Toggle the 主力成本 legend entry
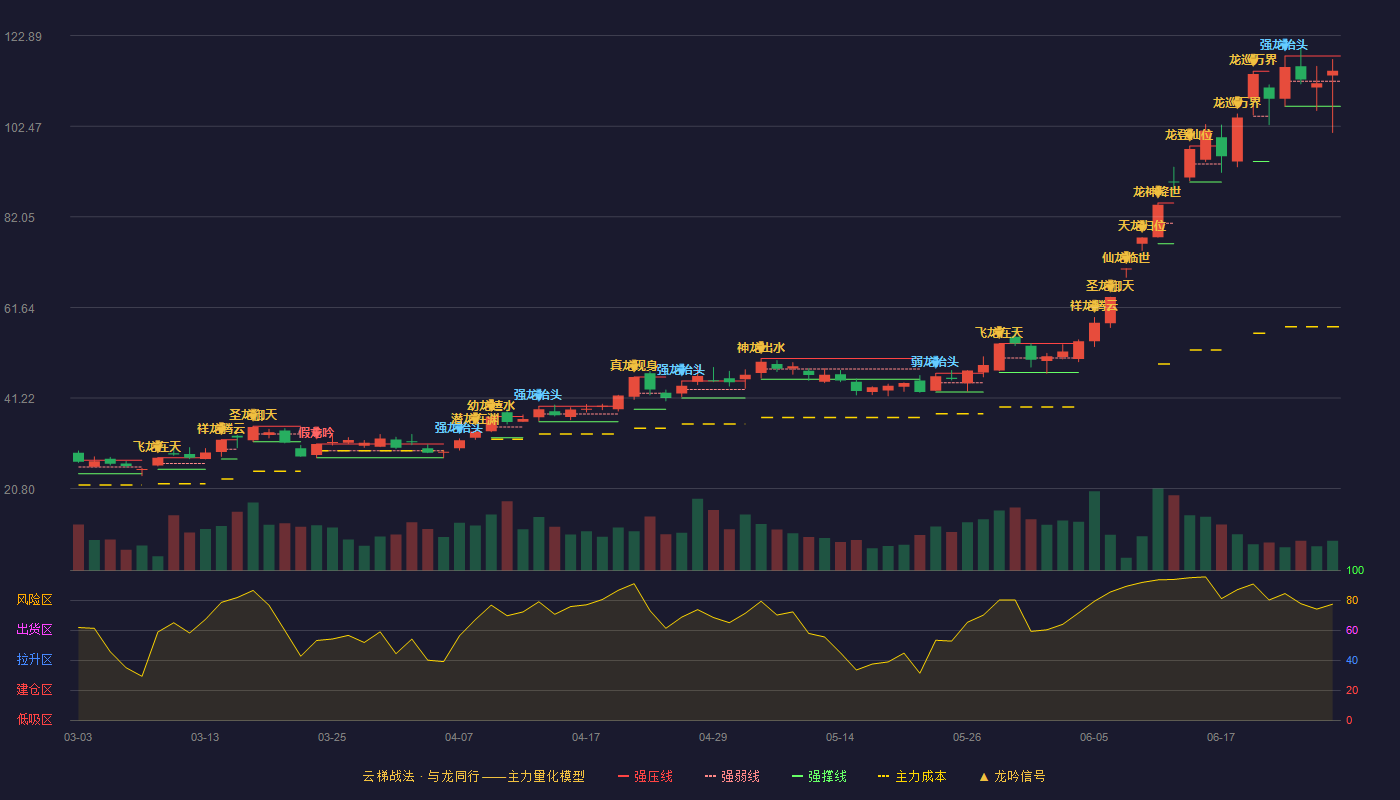This screenshot has height=800, width=1400. click(912, 776)
